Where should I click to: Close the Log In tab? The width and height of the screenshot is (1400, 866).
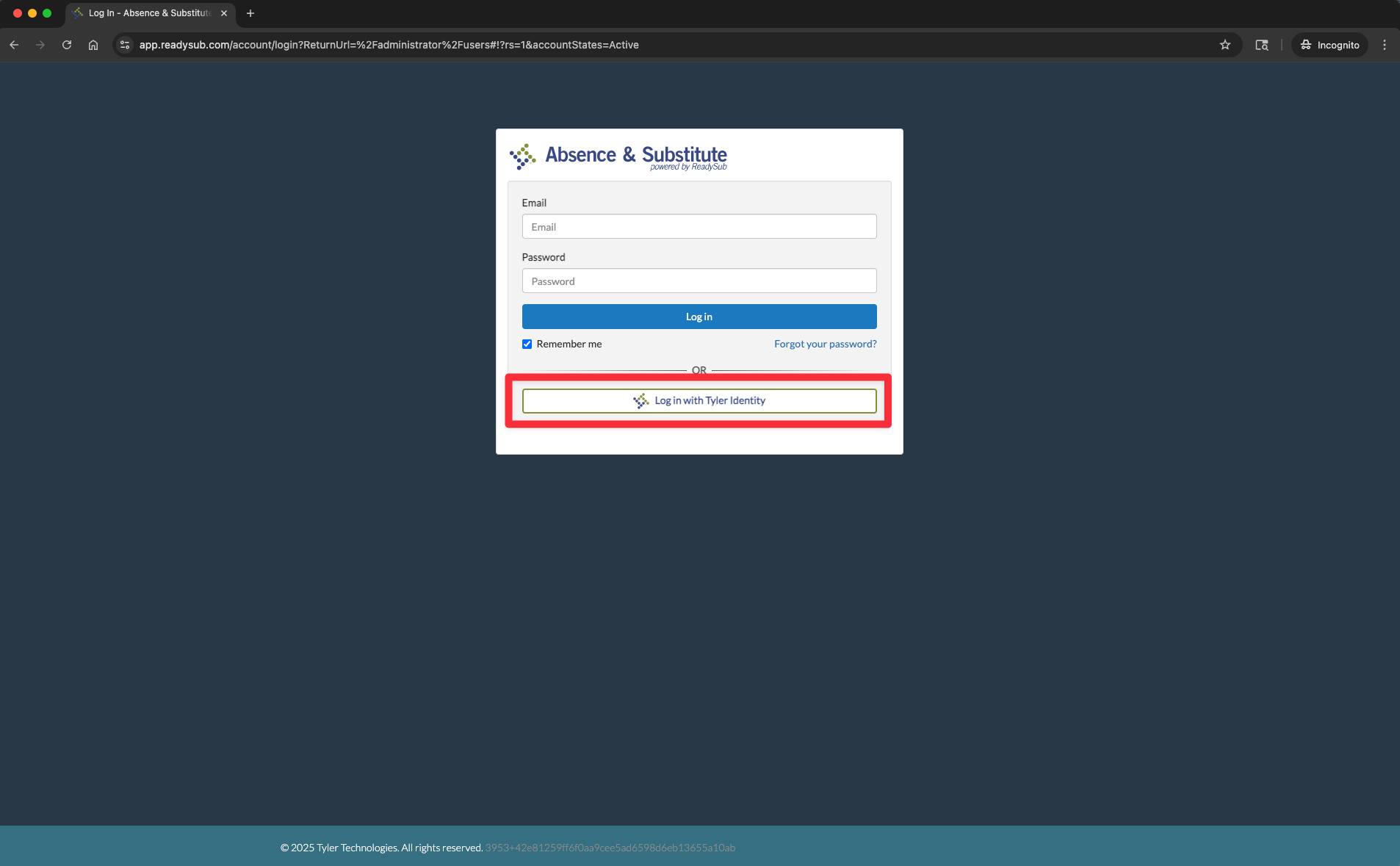[x=224, y=13]
